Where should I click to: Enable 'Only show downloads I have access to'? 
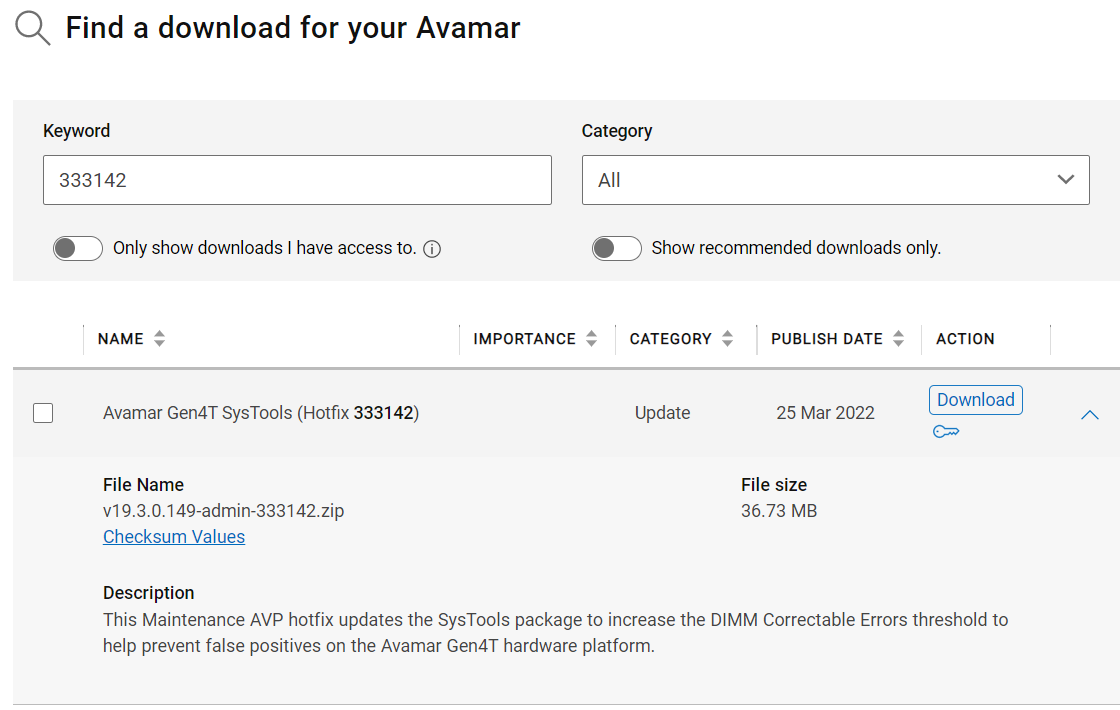pyautogui.click(x=78, y=248)
